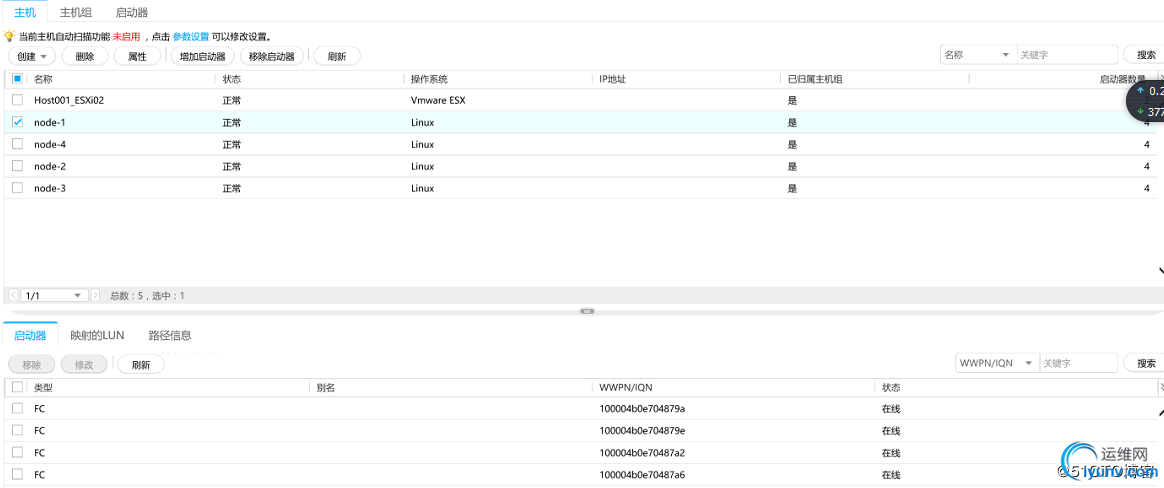
Task: Check the node-4 checkbox
Action: pos(18,143)
